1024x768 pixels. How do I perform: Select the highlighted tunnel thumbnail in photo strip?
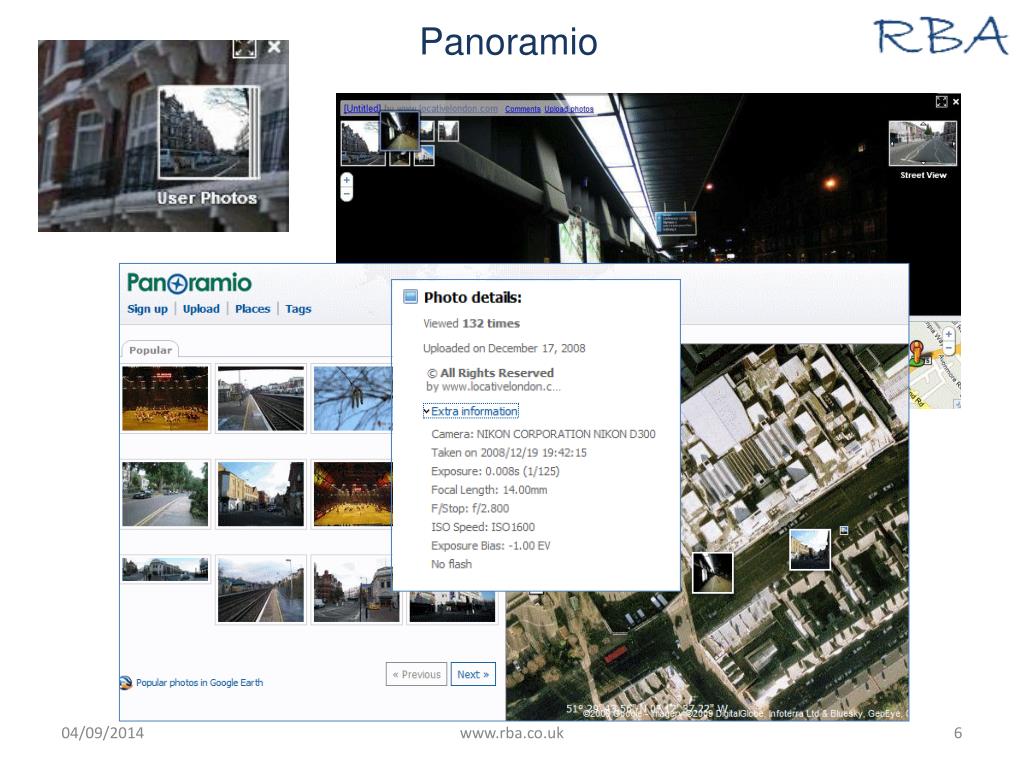click(x=400, y=131)
